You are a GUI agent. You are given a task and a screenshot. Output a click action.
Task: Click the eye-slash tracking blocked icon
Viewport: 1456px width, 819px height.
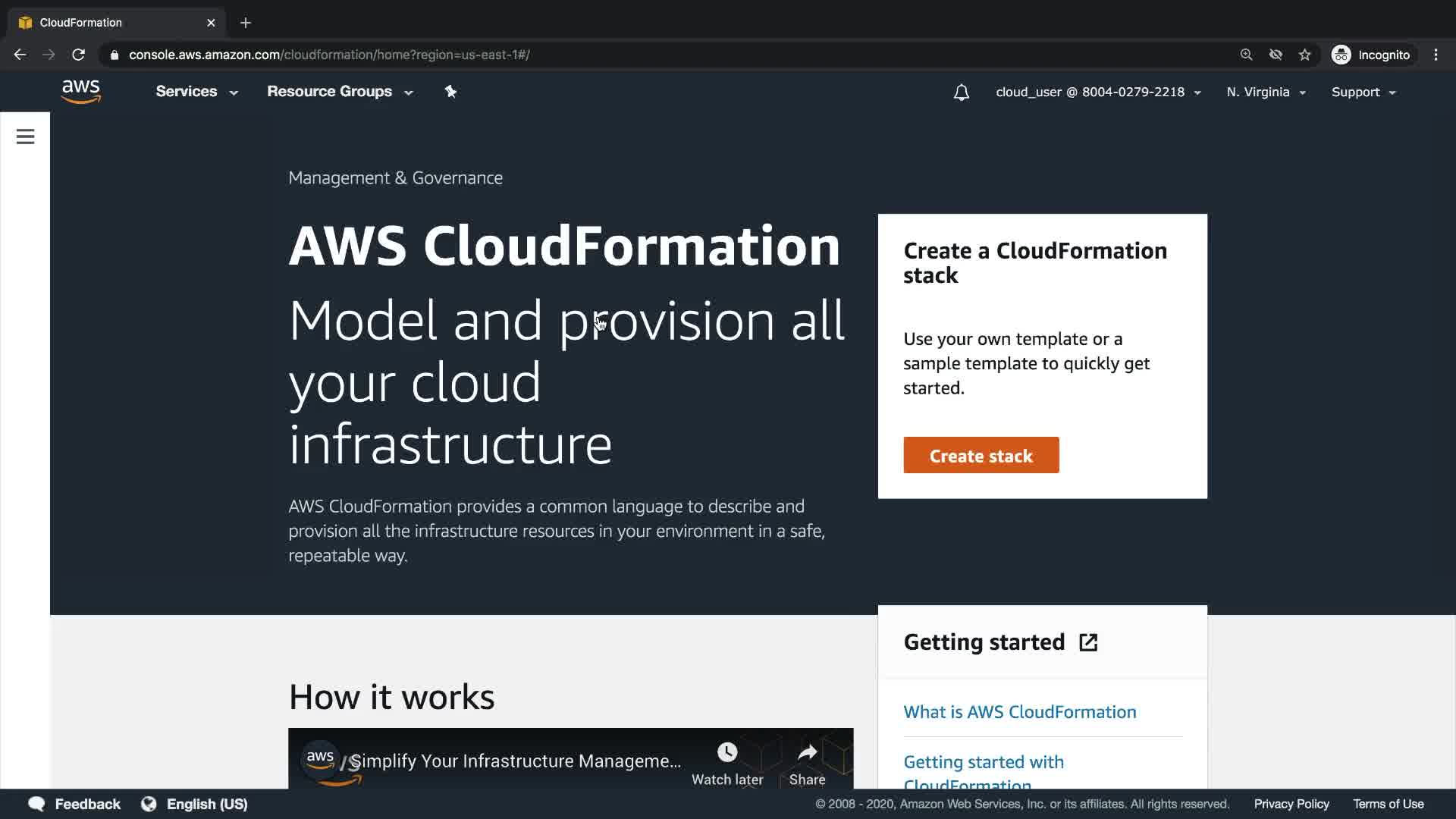coord(1276,55)
